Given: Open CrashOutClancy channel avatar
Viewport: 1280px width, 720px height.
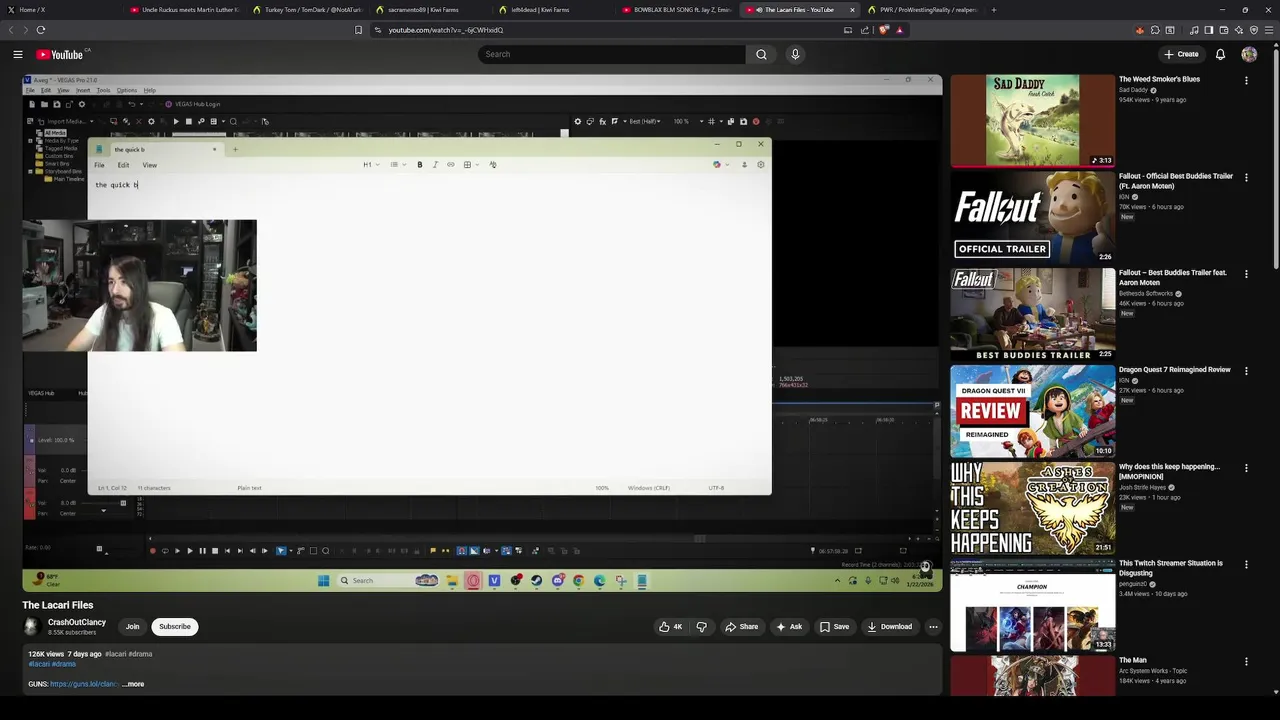Looking at the screenshot, I should click(31, 627).
